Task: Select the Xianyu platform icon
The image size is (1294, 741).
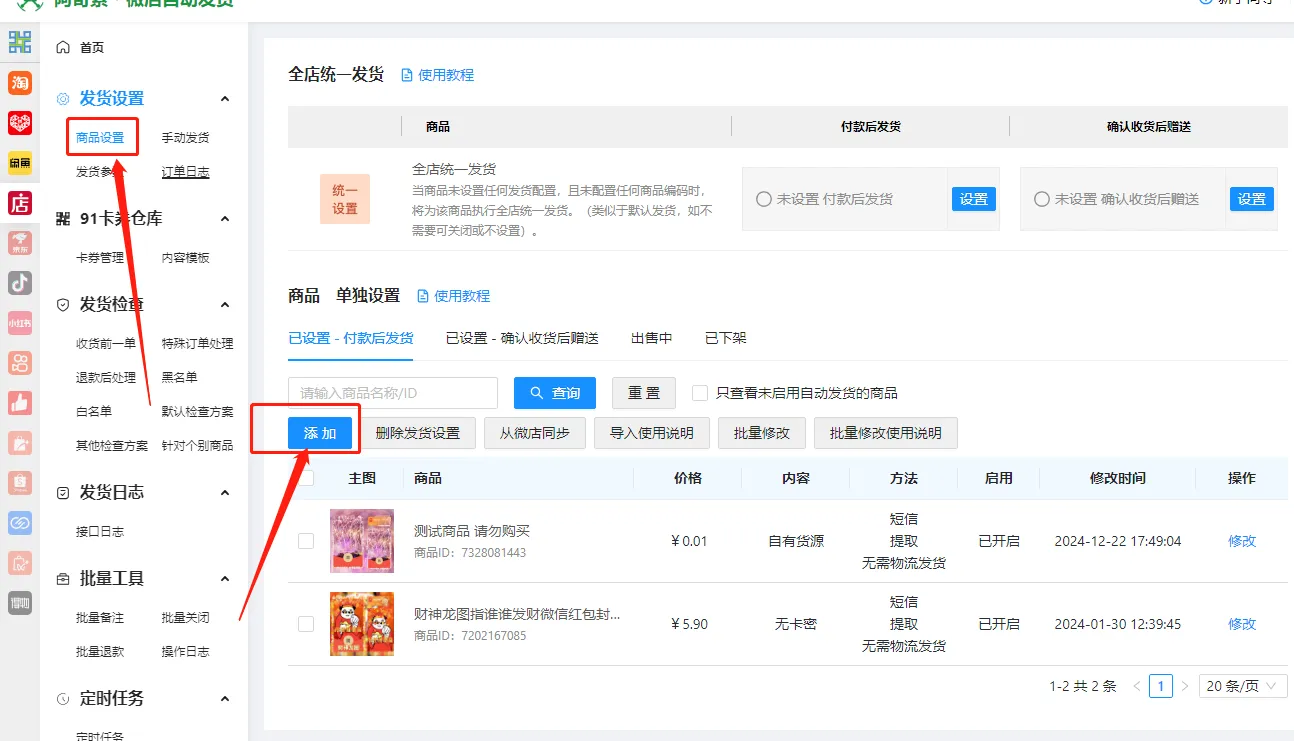Action: click(19, 163)
